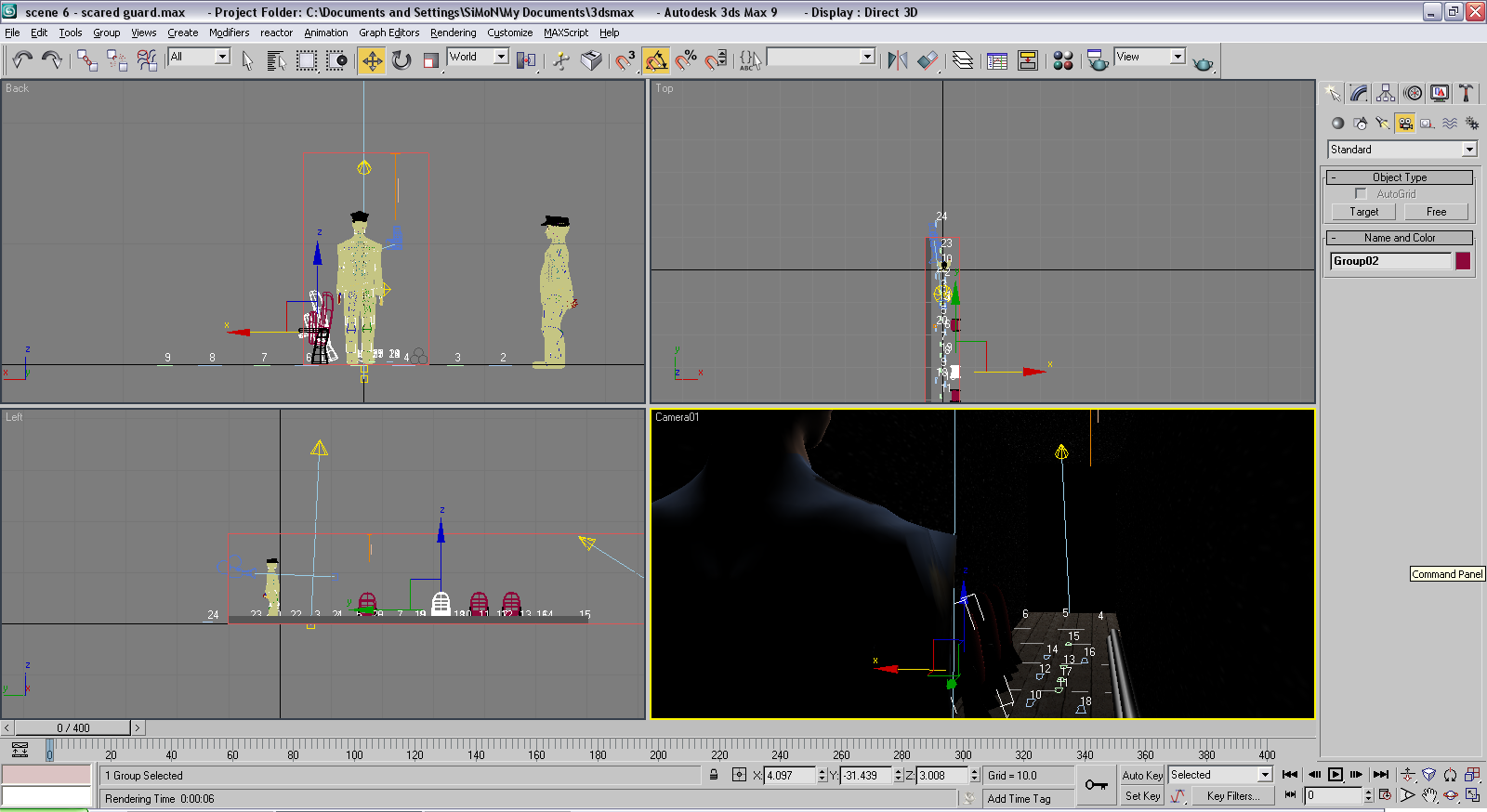1487x812 pixels.
Task: Open the object color swatch for Group02
Action: [1463, 261]
